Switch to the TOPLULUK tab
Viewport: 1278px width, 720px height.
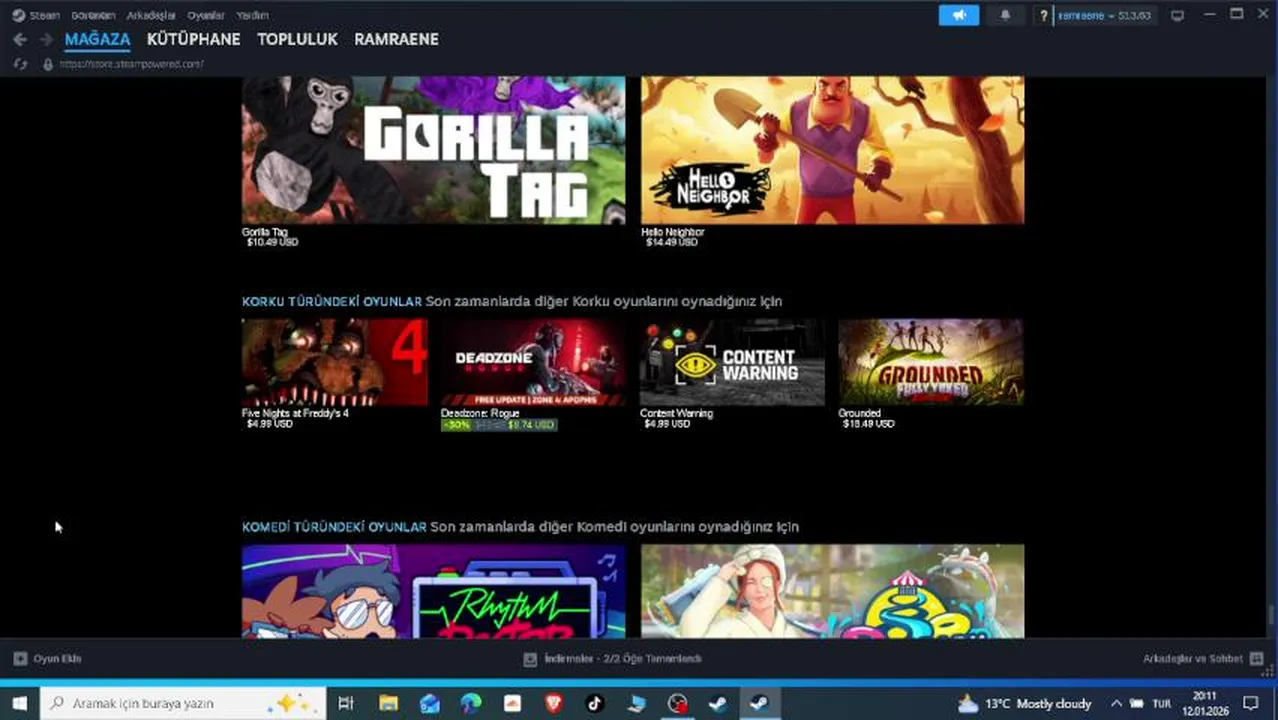tap(297, 39)
